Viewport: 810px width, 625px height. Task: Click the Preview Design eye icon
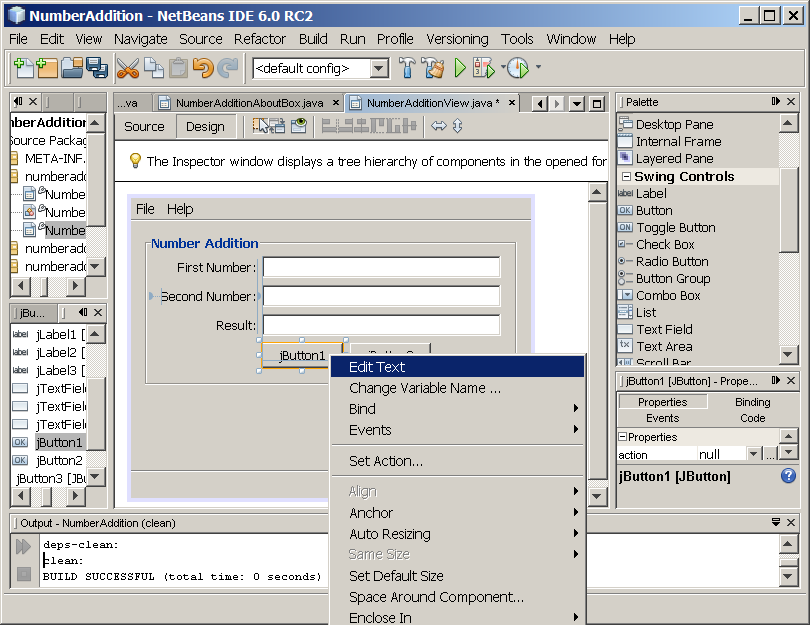point(299,126)
